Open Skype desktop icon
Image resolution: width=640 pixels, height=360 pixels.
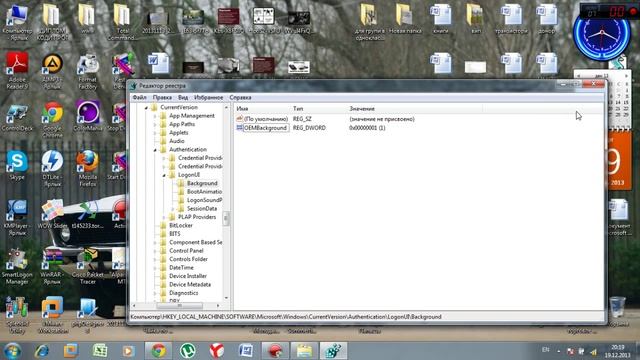pos(17,165)
